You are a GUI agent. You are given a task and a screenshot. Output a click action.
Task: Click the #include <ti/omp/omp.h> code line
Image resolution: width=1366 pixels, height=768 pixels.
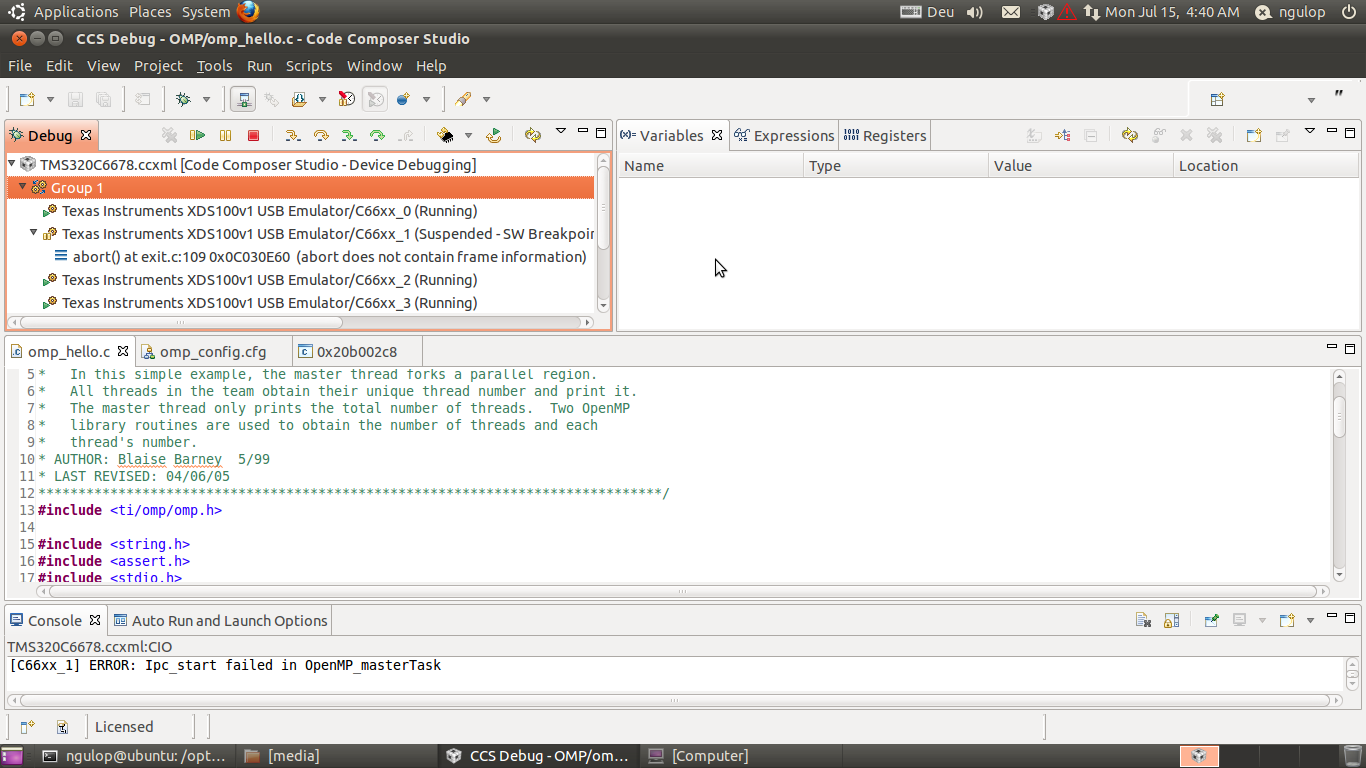(130, 510)
